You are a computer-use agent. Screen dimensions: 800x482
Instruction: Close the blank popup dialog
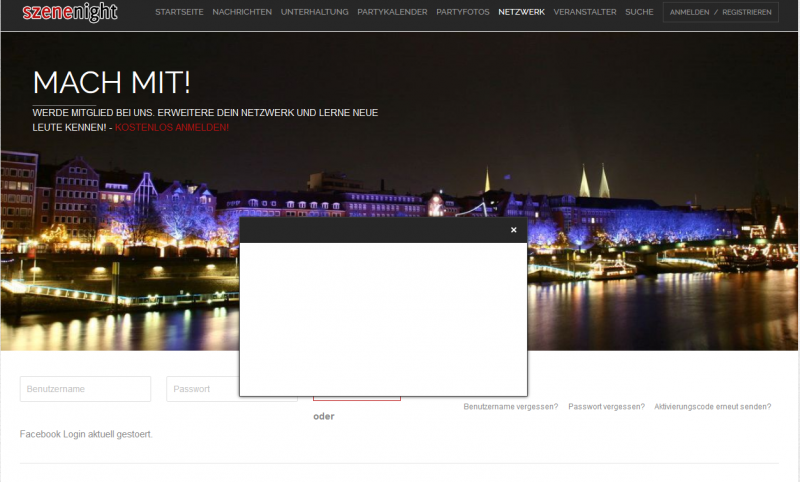tap(513, 230)
